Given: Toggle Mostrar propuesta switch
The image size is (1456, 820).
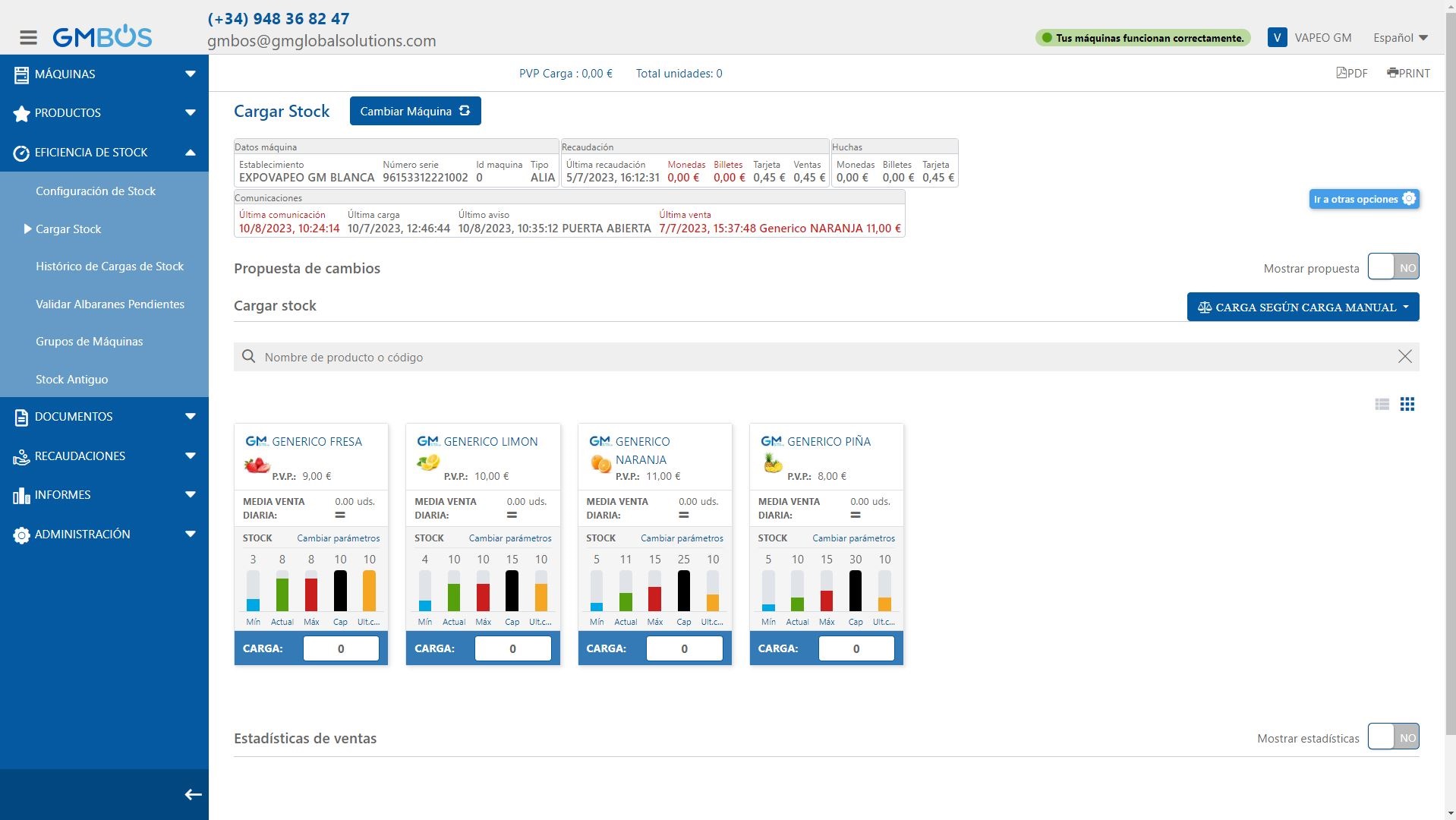Looking at the screenshot, I should click(1392, 267).
